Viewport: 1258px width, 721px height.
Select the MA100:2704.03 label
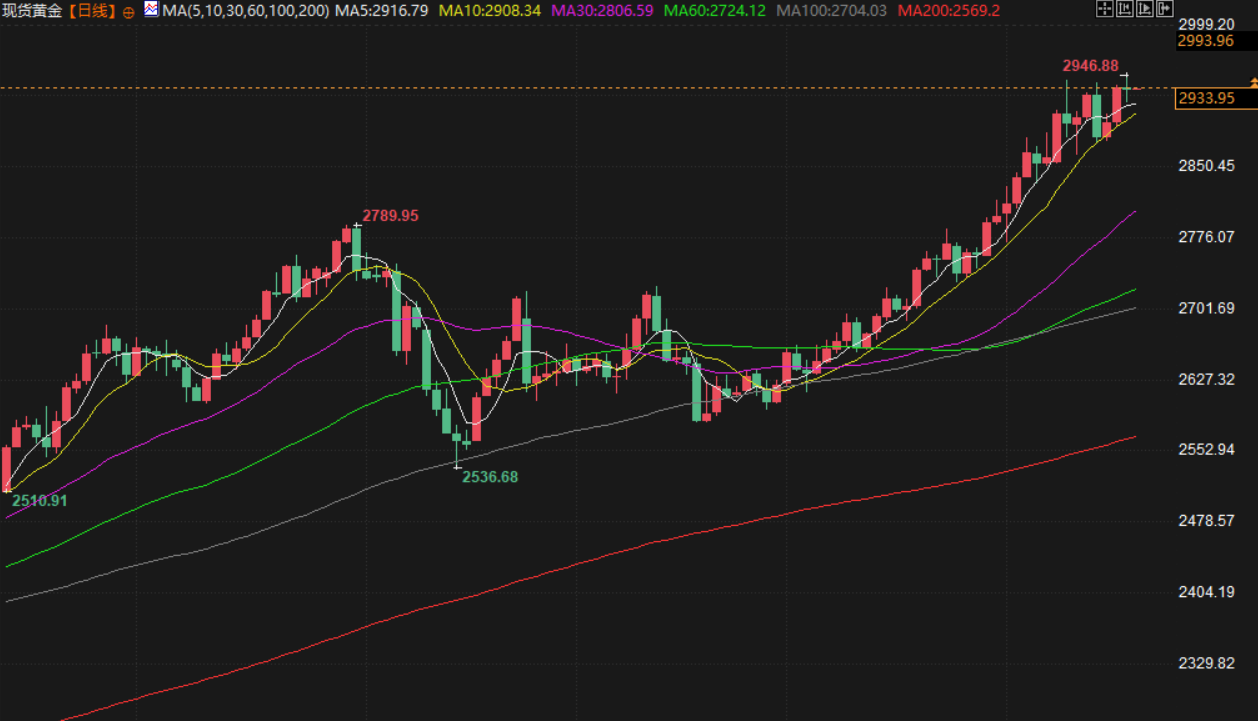pos(832,11)
